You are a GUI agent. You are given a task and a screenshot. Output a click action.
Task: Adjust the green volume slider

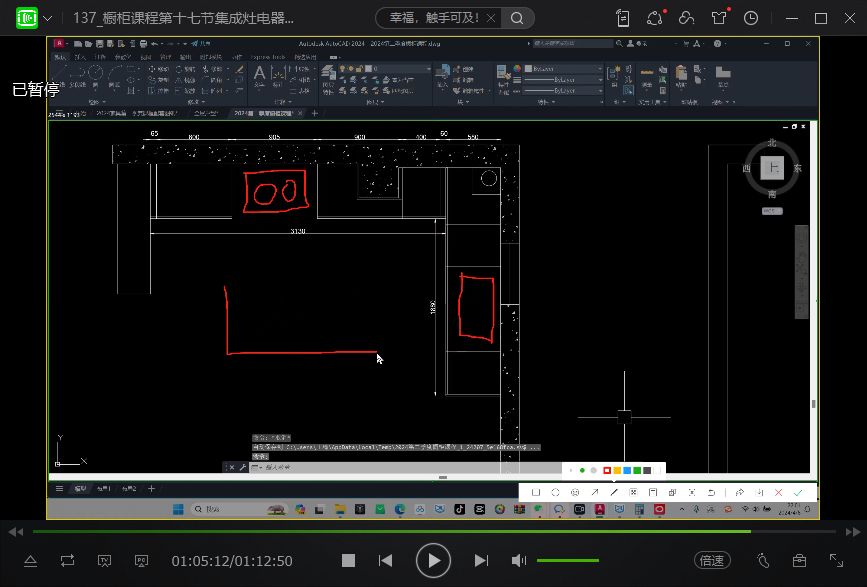(x=568, y=561)
